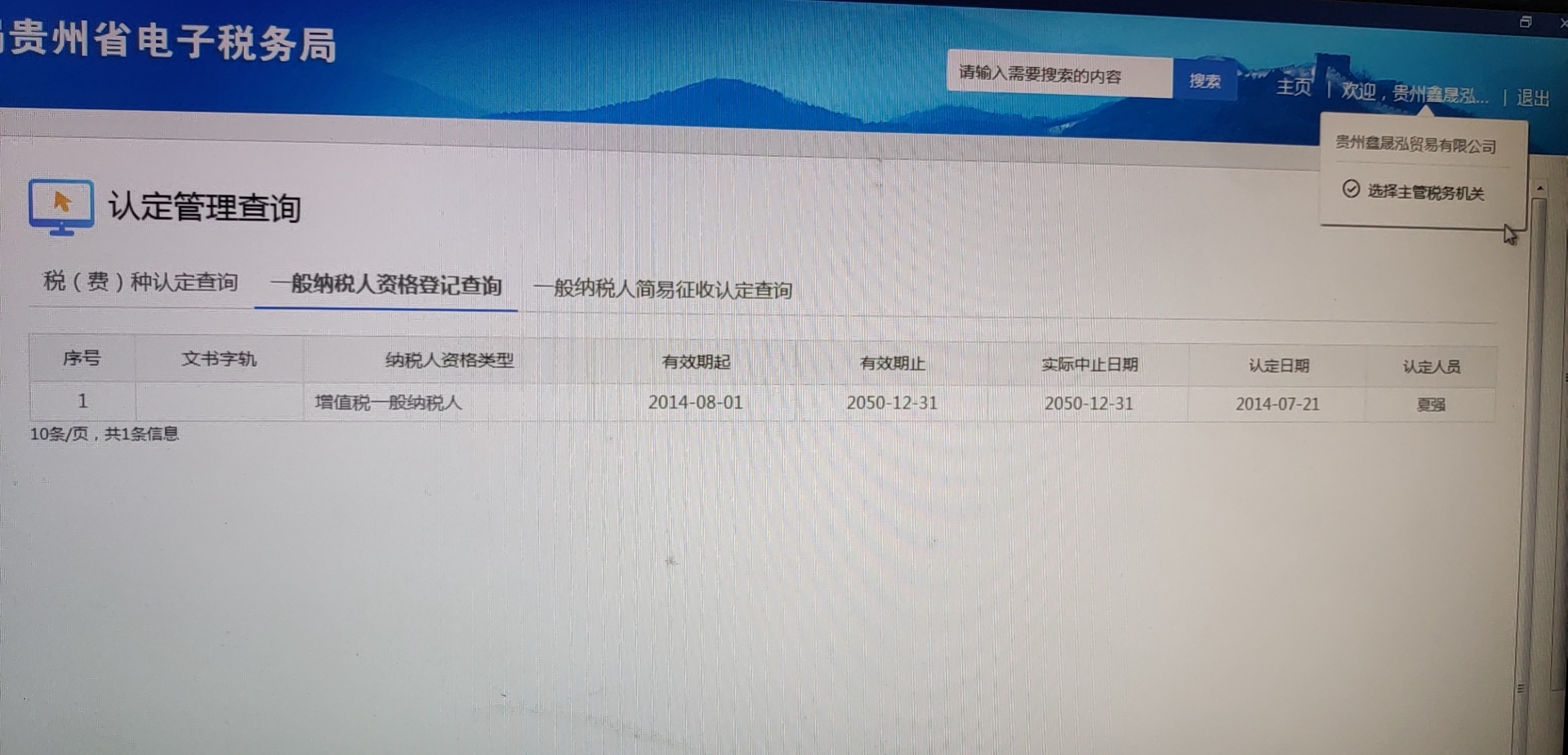Click the monitor icon beside 认定管理查询
This screenshot has height=755, width=1568.
(x=61, y=207)
